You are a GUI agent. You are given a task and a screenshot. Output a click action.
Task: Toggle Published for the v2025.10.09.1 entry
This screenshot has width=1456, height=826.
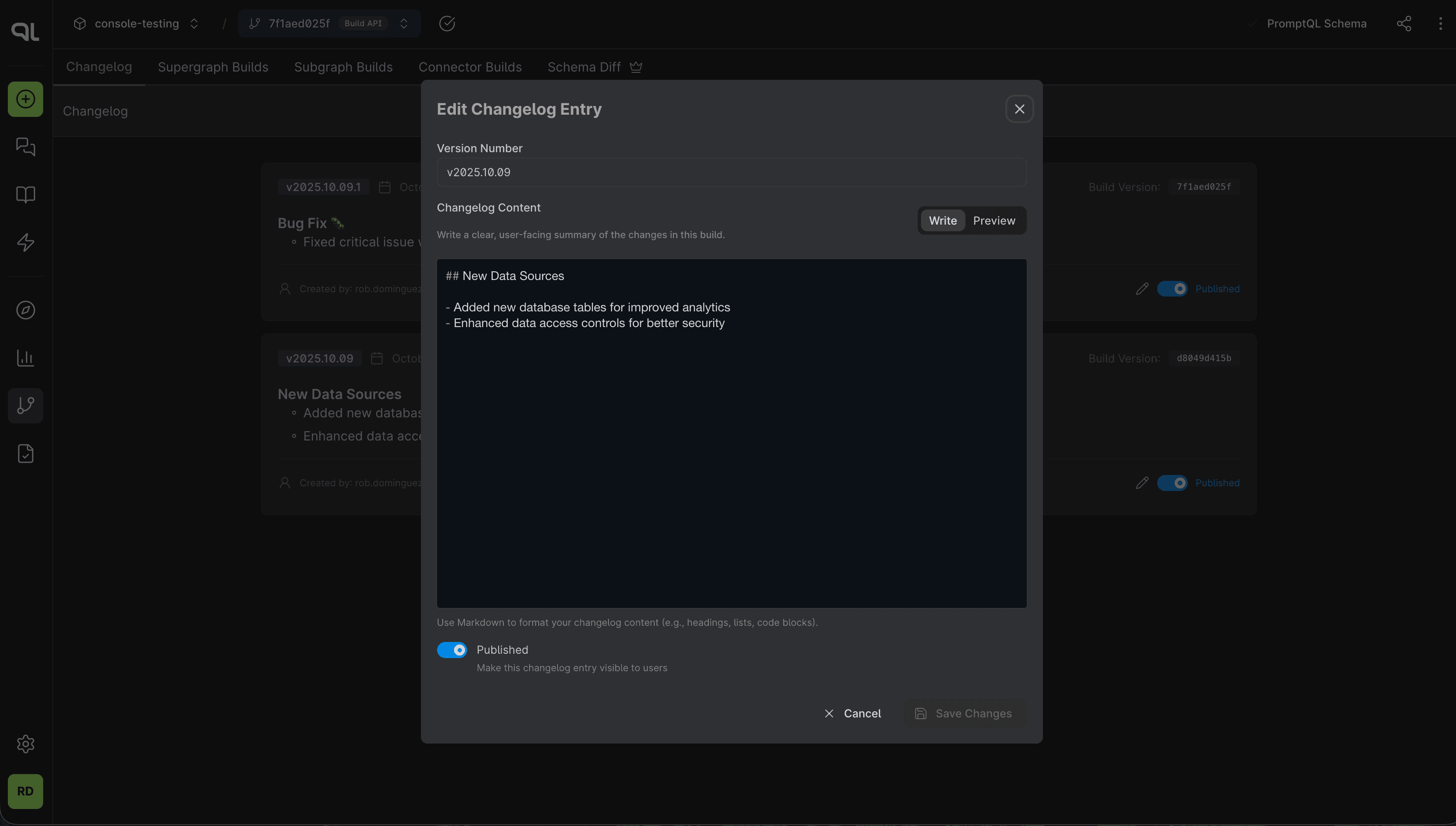[1172, 289]
